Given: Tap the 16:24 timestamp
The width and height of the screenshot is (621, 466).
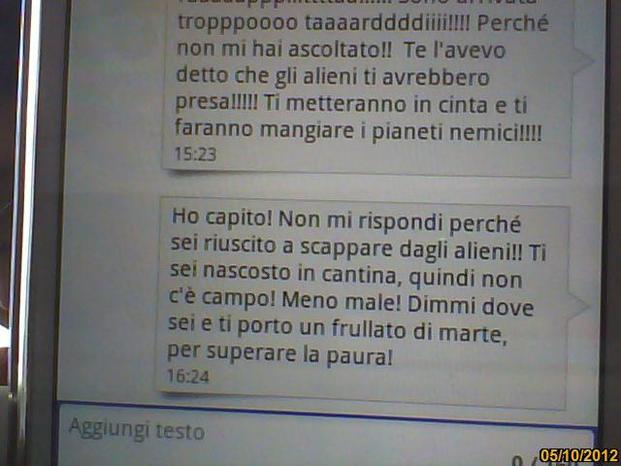Looking at the screenshot, I should pos(188,376).
